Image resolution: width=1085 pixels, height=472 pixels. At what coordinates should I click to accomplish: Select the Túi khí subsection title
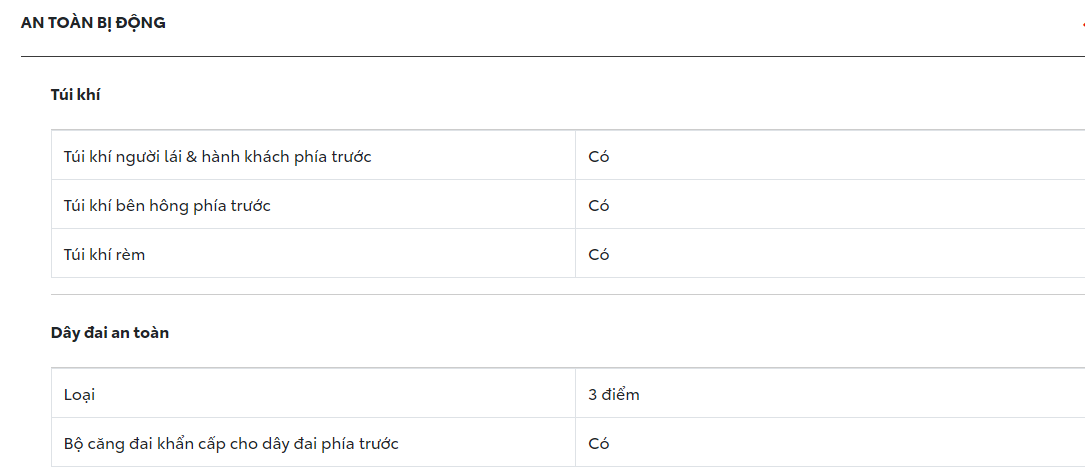click(x=76, y=95)
